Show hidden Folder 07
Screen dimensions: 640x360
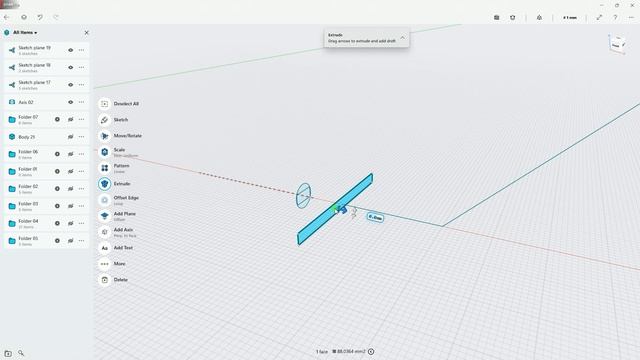71,120
